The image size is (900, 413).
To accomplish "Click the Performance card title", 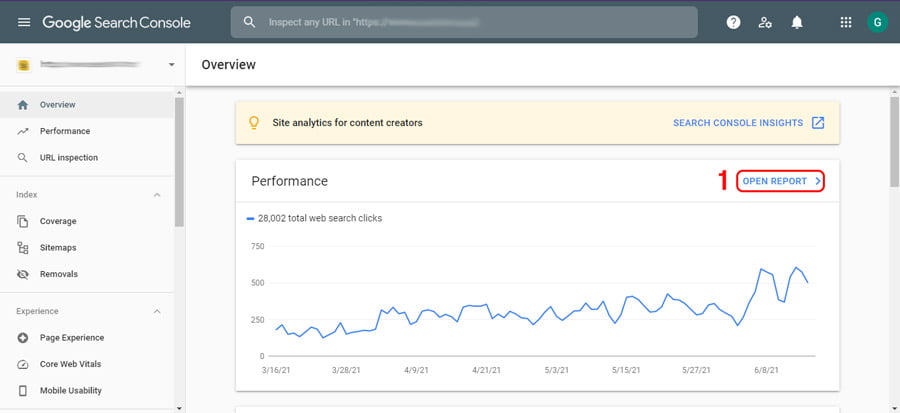I will pos(290,181).
